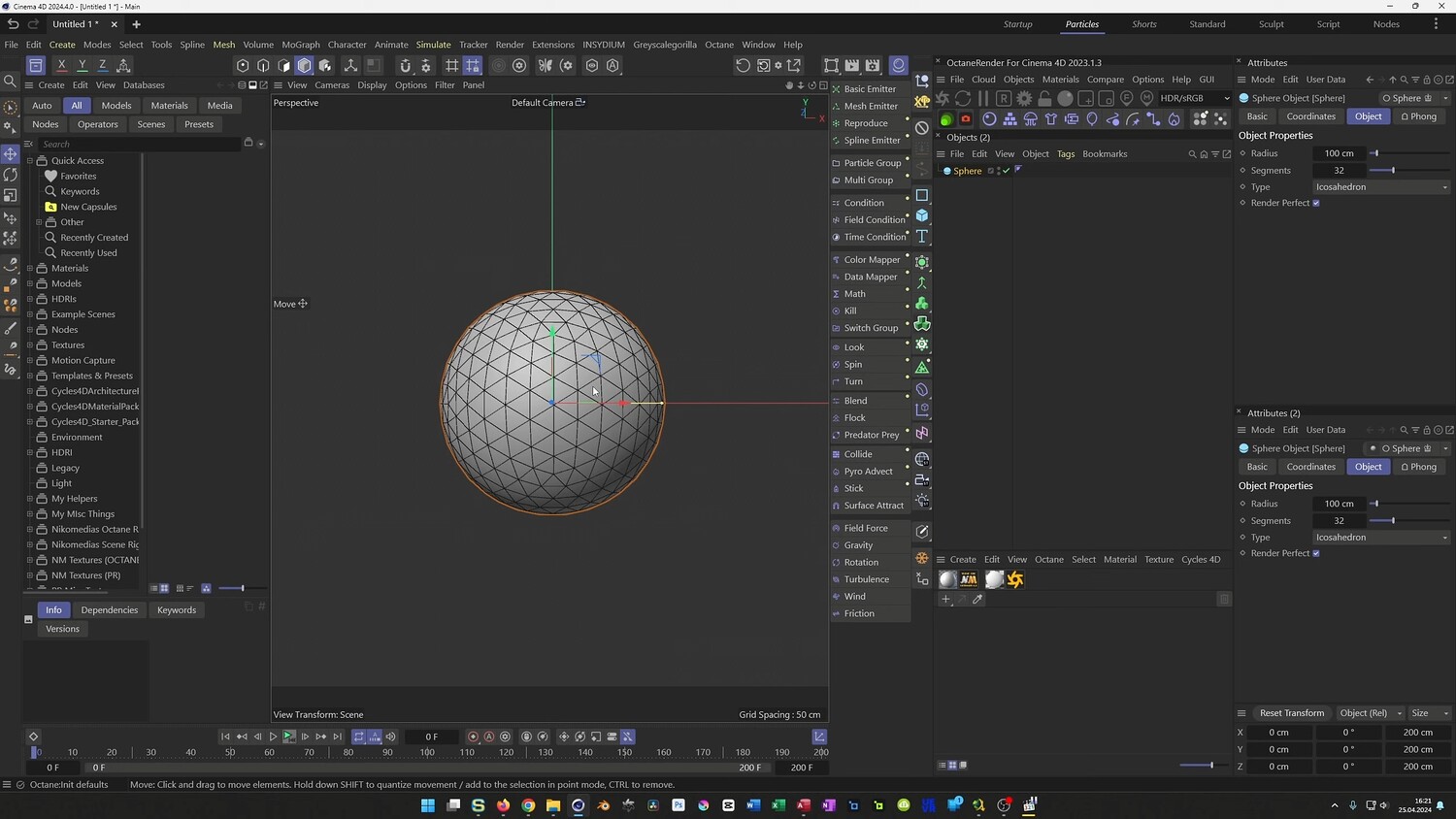Switch to the Coordinates tab in upper Attributes
Viewport: 1456px width, 819px height.
tap(1310, 116)
